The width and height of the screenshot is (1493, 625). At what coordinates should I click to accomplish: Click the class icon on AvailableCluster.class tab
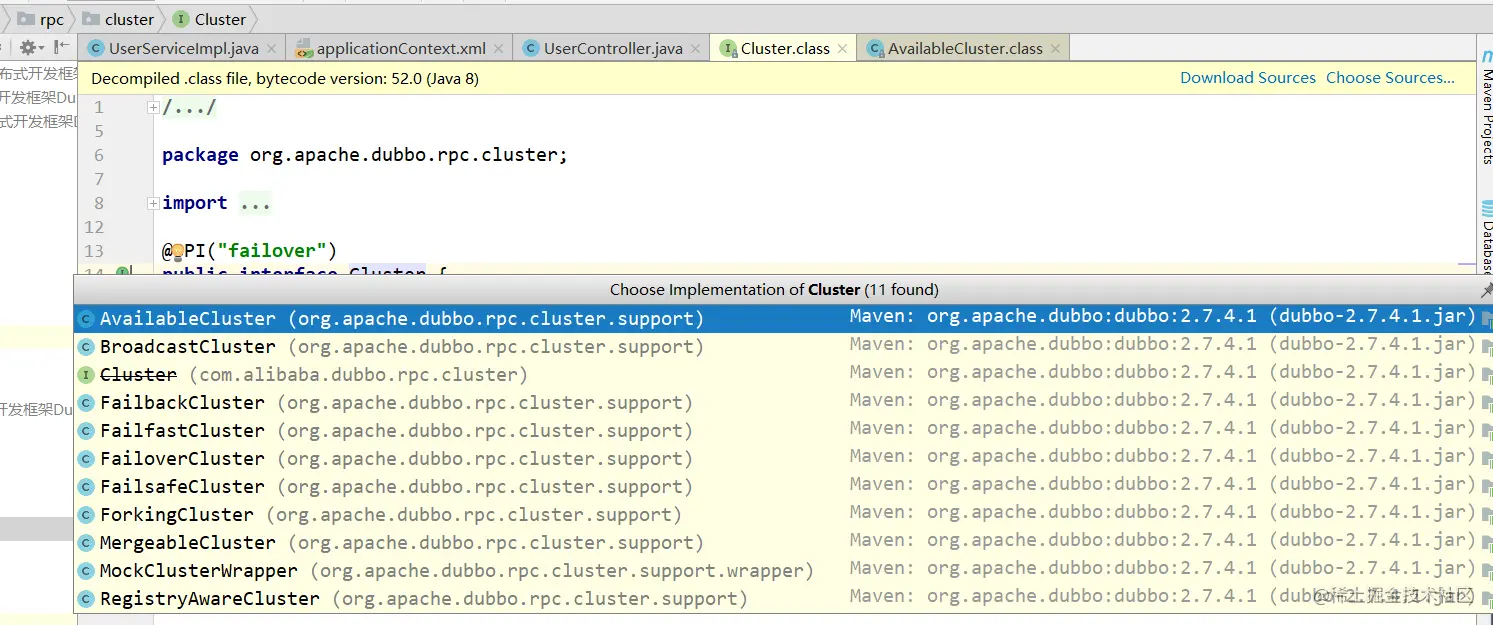coord(875,49)
